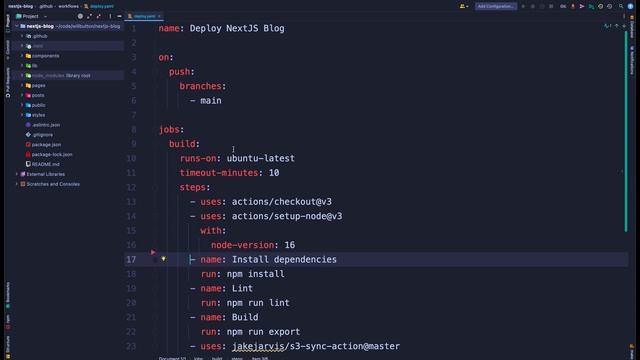Expand the node_modules library root folder
640x360 pixels.
22,76
